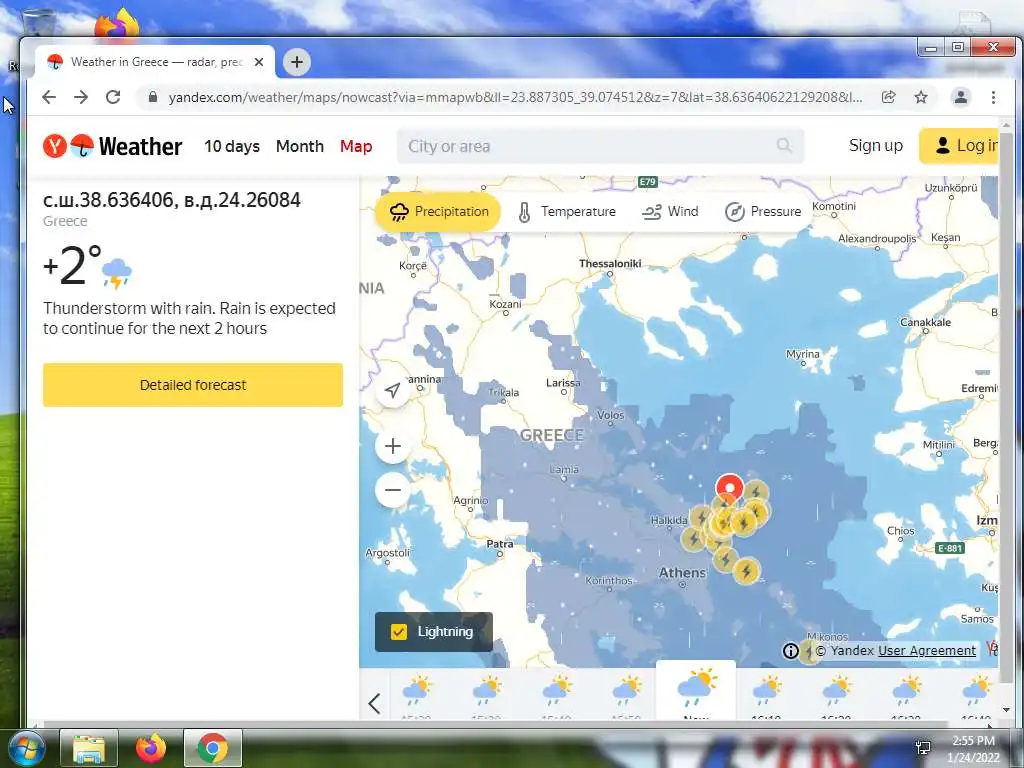The width and height of the screenshot is (1024, 768).
Task: Click the red location pin on map
Action: tap(729, 488)
